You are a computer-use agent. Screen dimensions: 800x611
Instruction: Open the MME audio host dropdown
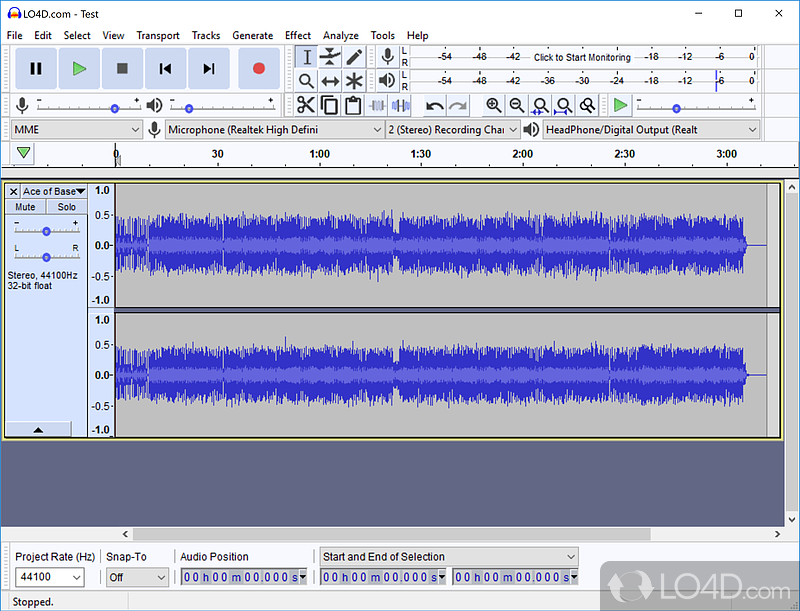tap(77, 130)
